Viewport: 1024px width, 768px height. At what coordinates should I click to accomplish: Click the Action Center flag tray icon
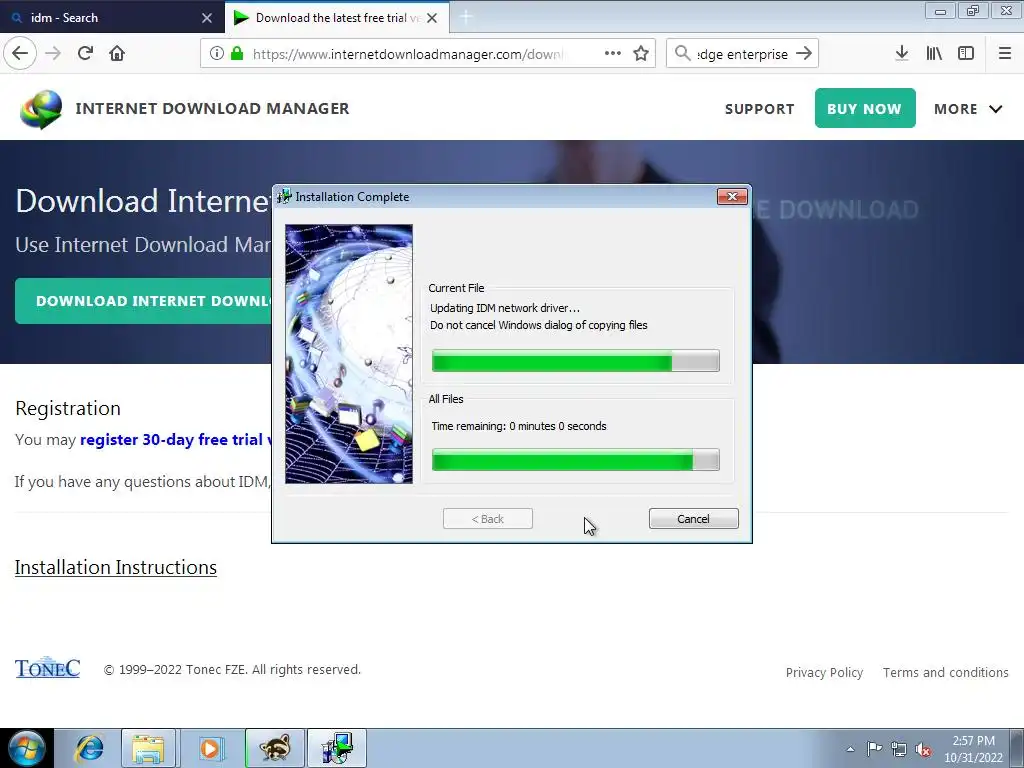pos(874,748)
